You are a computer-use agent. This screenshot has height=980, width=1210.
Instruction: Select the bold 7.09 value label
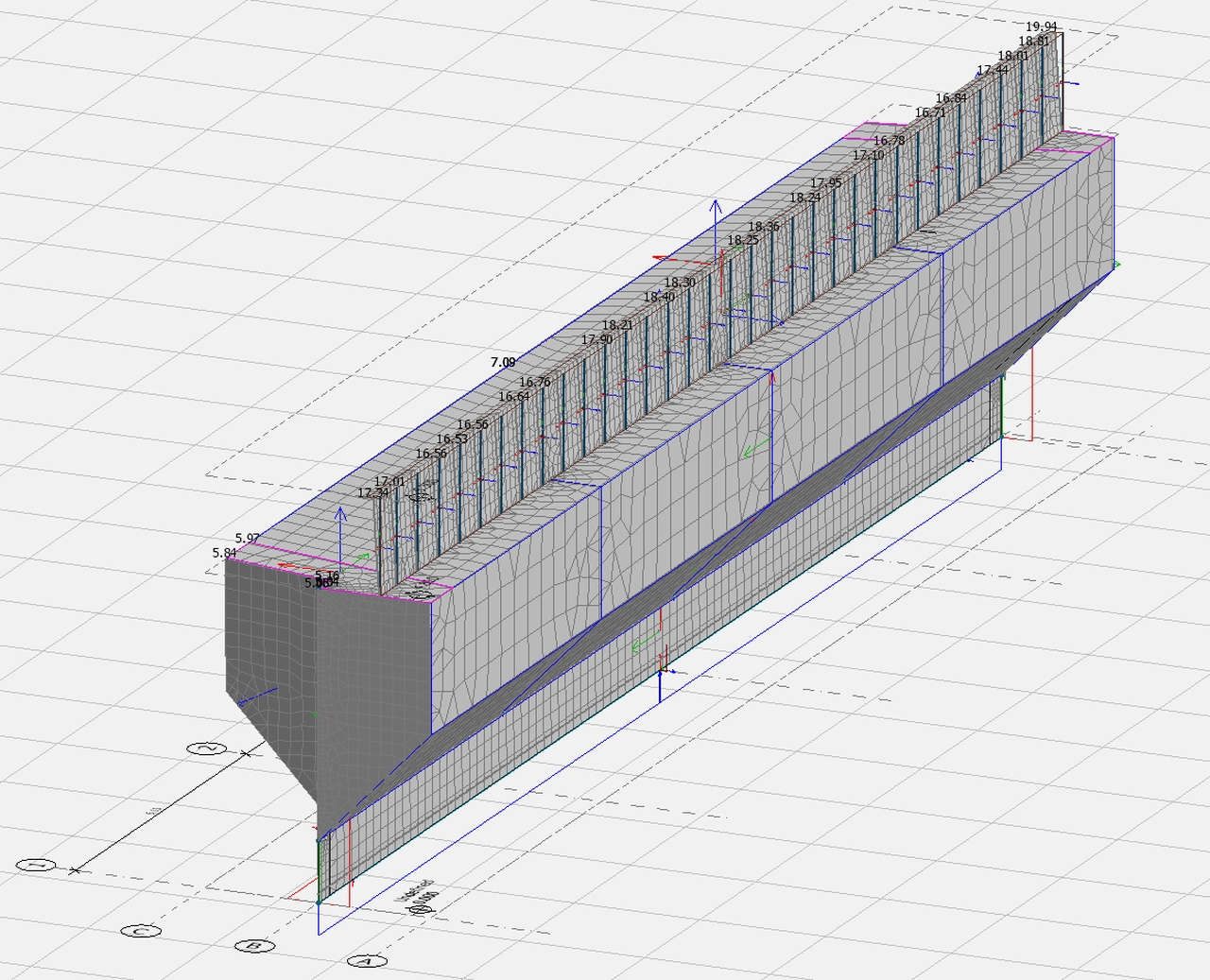[x=504, y=362]
